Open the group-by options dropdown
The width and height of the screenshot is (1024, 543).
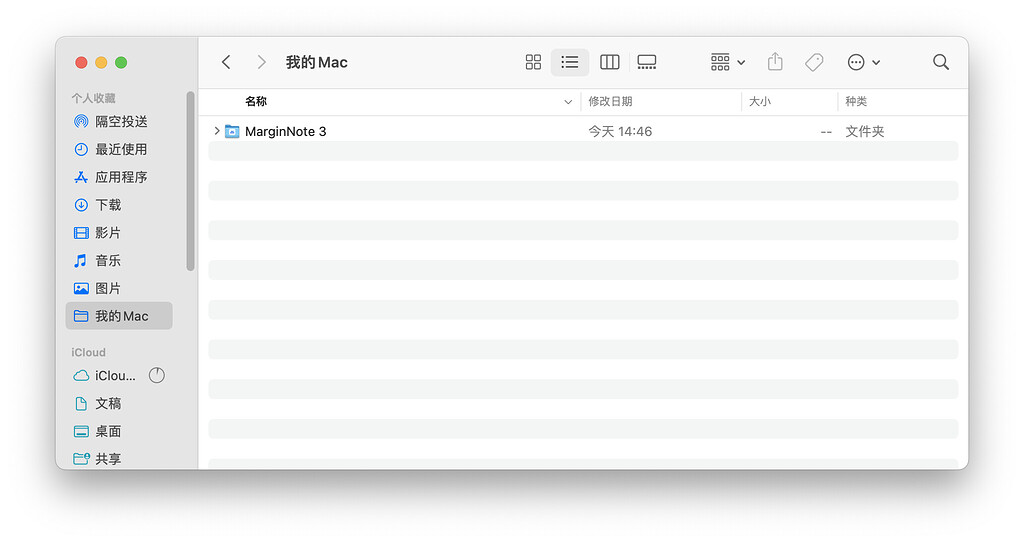(x=728, y=62)
